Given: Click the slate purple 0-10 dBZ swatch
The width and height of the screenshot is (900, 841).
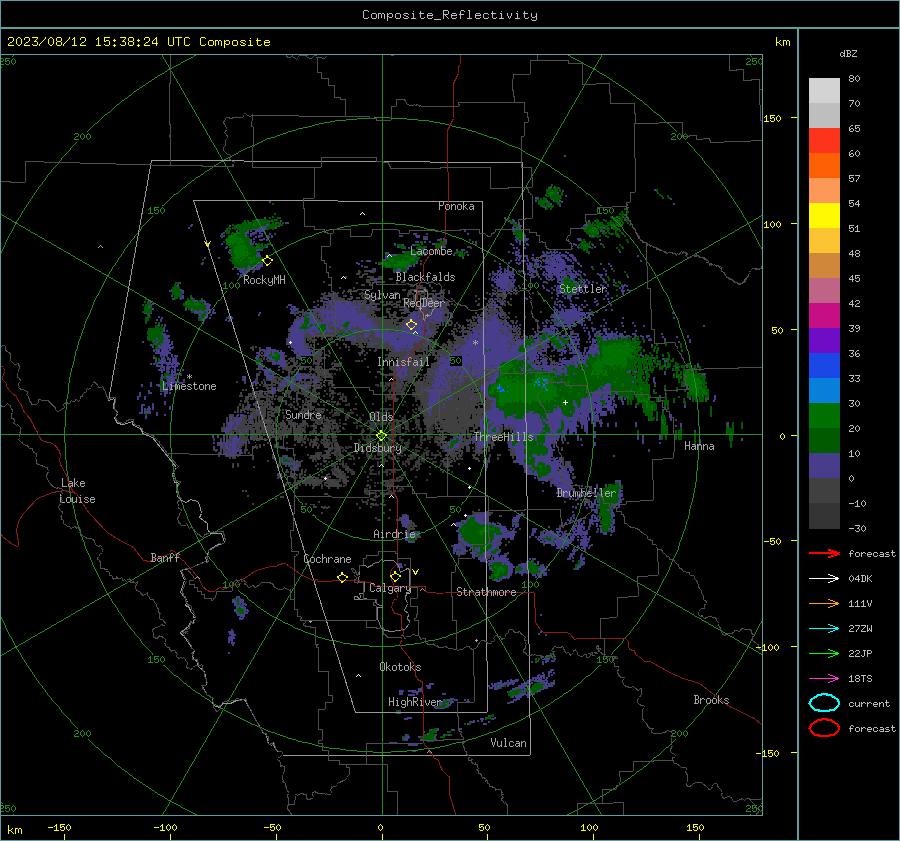Looking at the screenshot, I should coord(824,466).
